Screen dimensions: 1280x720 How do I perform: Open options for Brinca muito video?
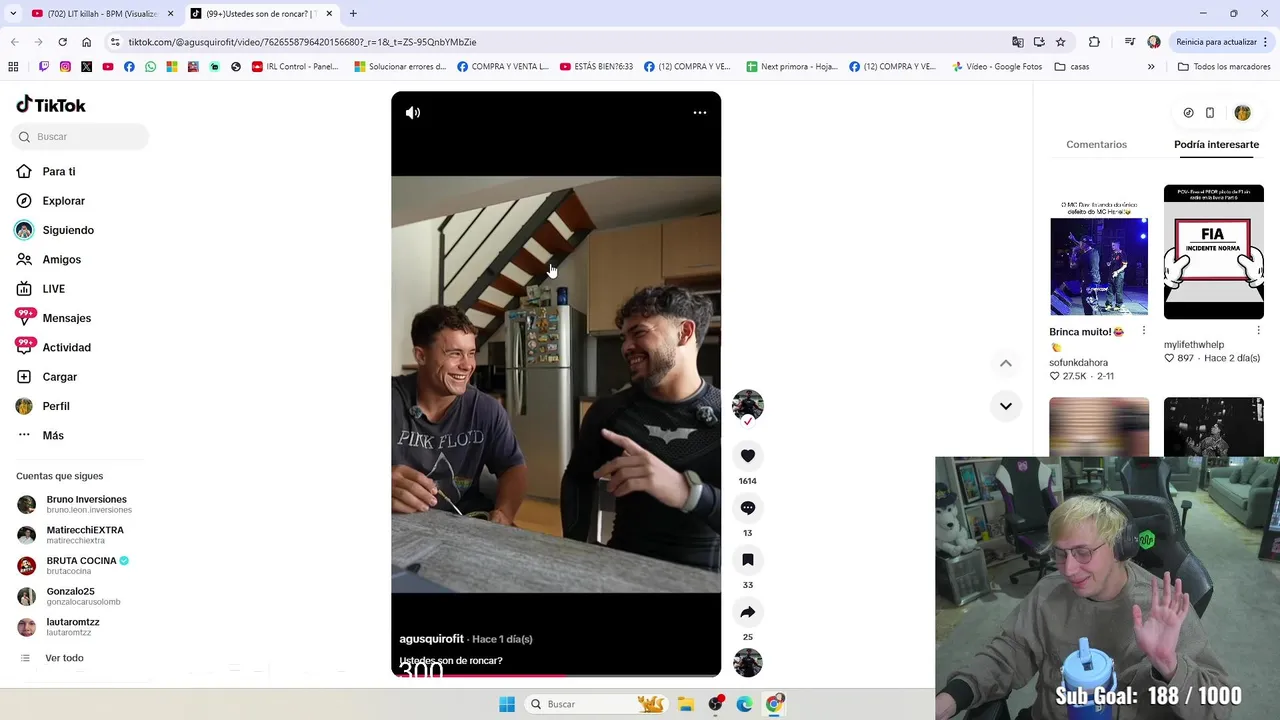click(x=1144, y=331)
